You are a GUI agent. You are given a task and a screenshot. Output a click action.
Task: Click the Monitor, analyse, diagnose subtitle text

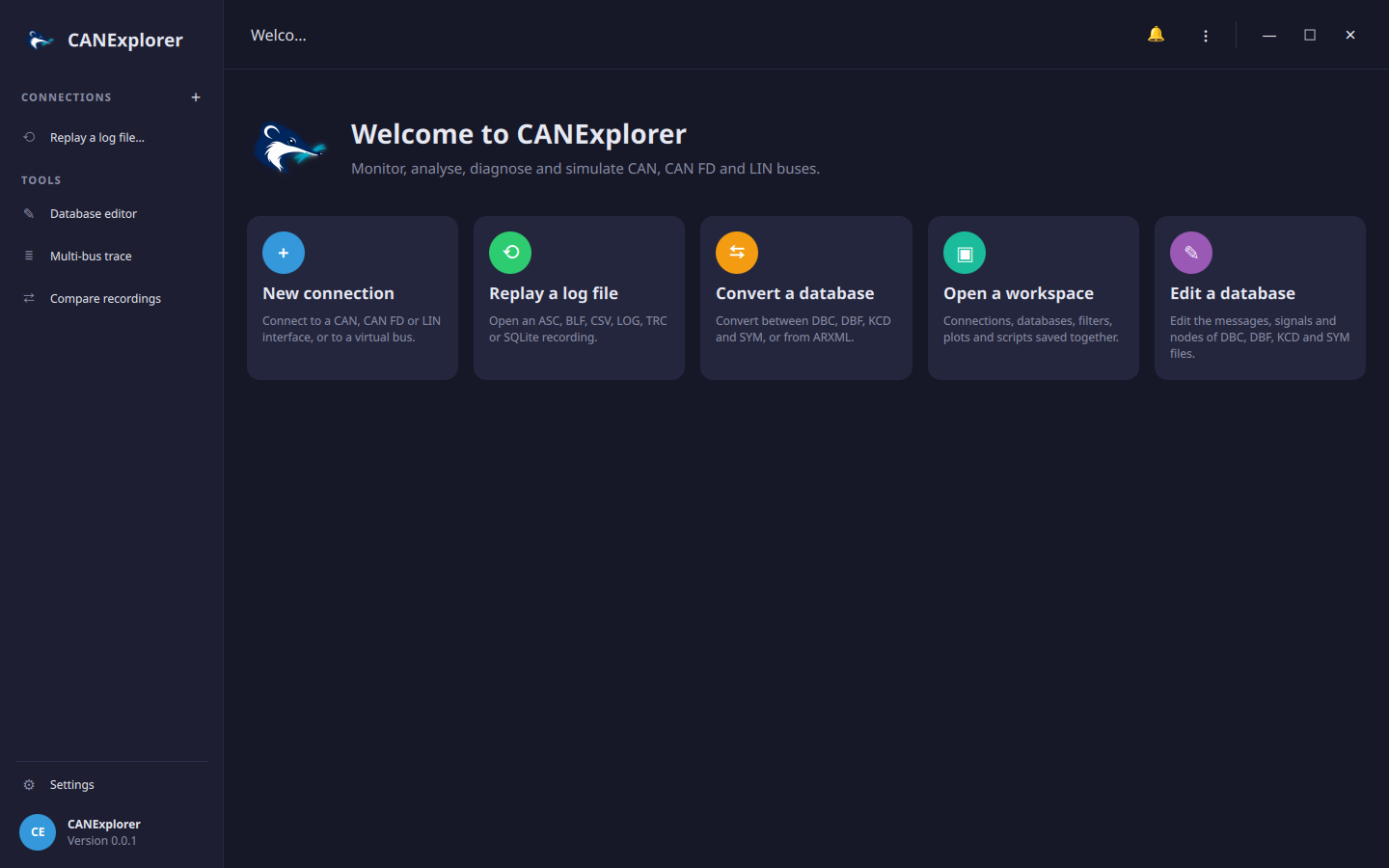(x=586, y=169)
